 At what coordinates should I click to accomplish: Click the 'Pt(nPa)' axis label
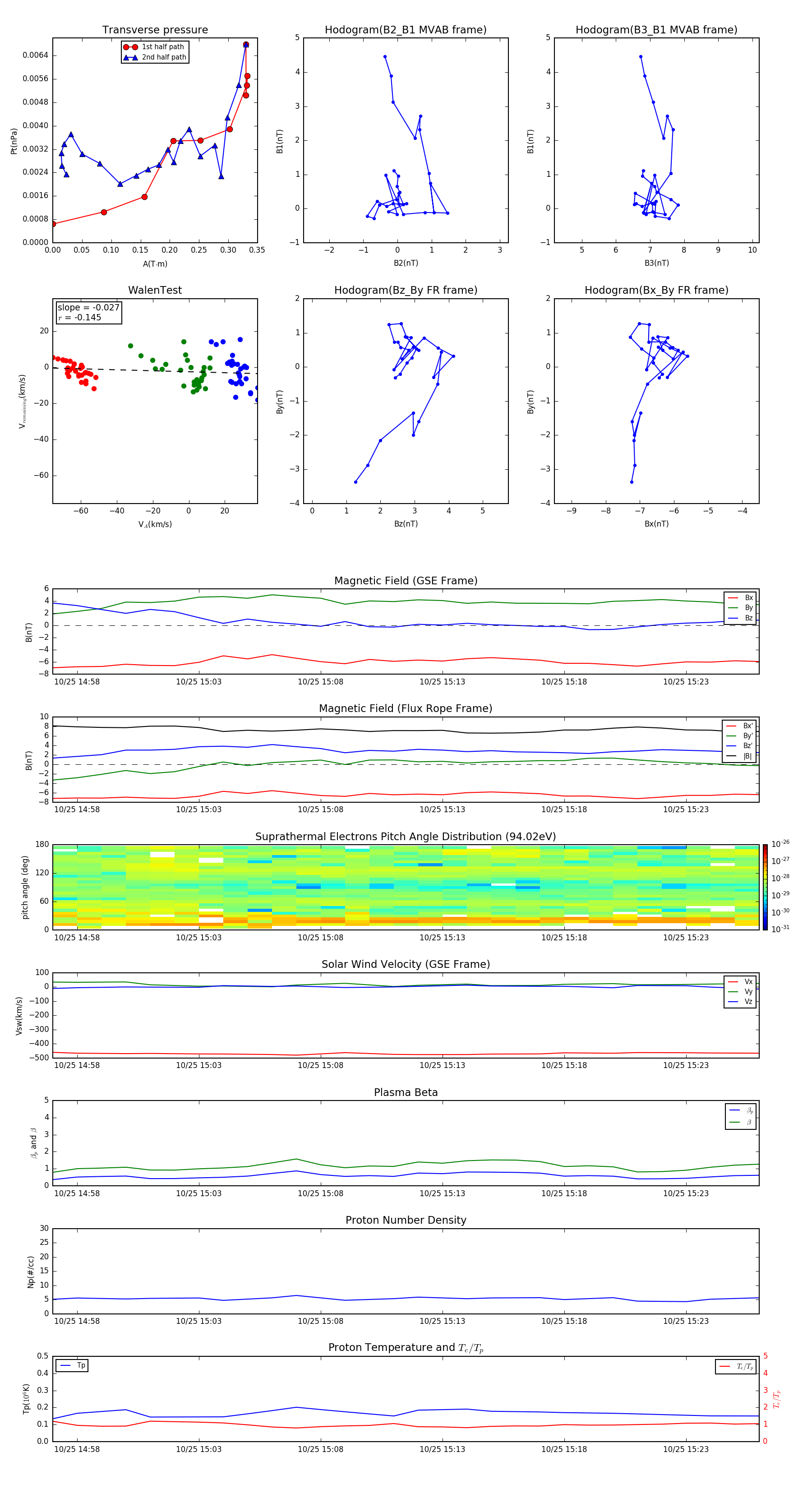coord(14,141)
